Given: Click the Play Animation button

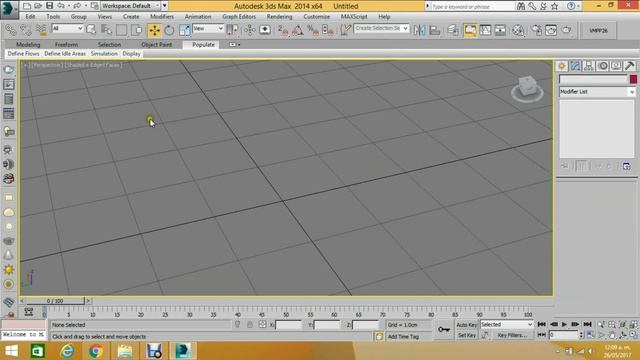Looking at the screenshot, I should [564, 324].
